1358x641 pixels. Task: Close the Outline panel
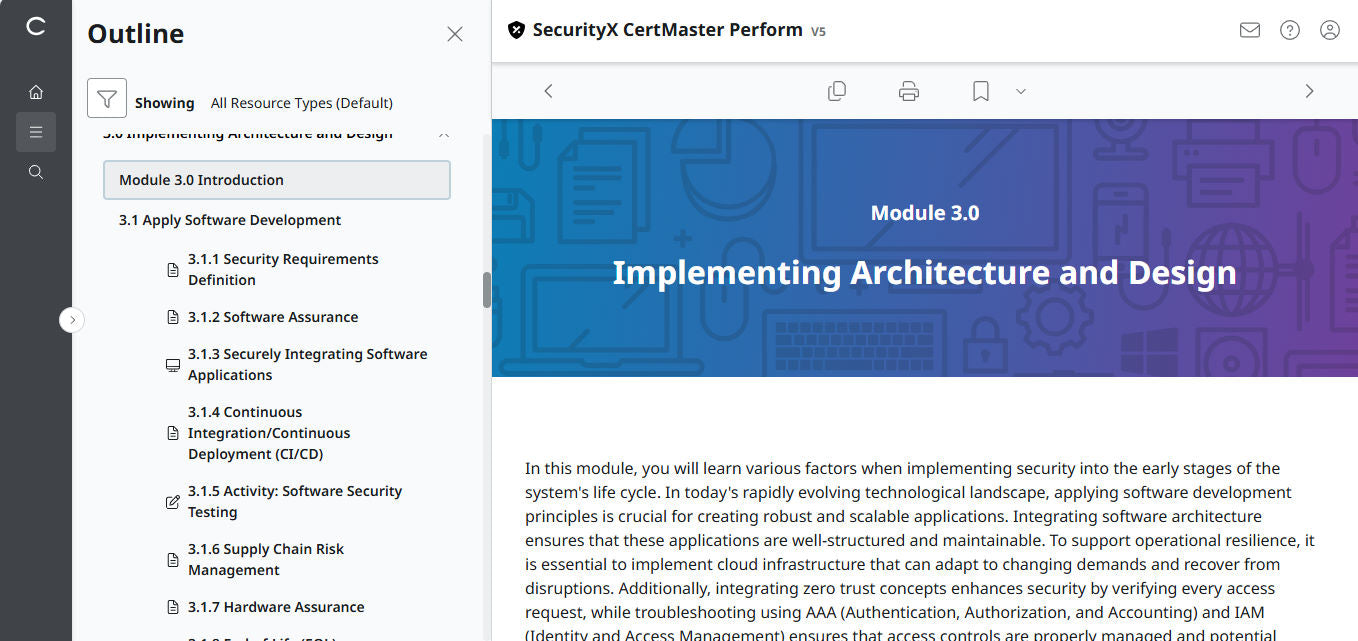455,33
